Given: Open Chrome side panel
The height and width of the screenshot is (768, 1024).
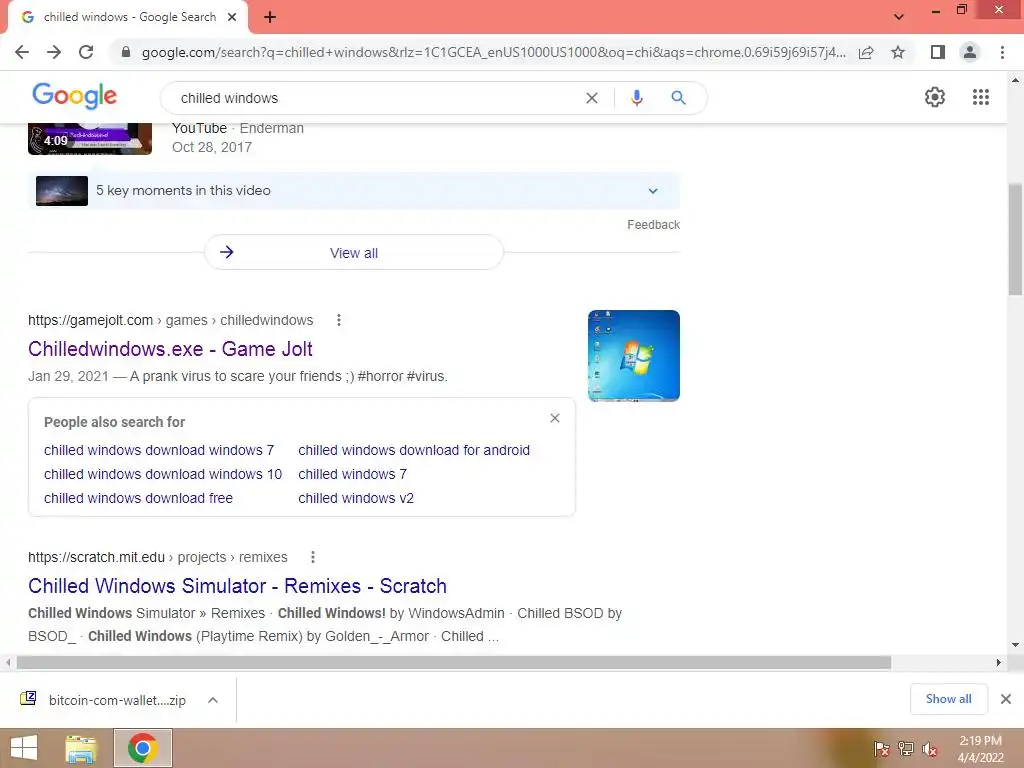Looking at the screenshot, I should pyautogui.click(x=938, y=52).
